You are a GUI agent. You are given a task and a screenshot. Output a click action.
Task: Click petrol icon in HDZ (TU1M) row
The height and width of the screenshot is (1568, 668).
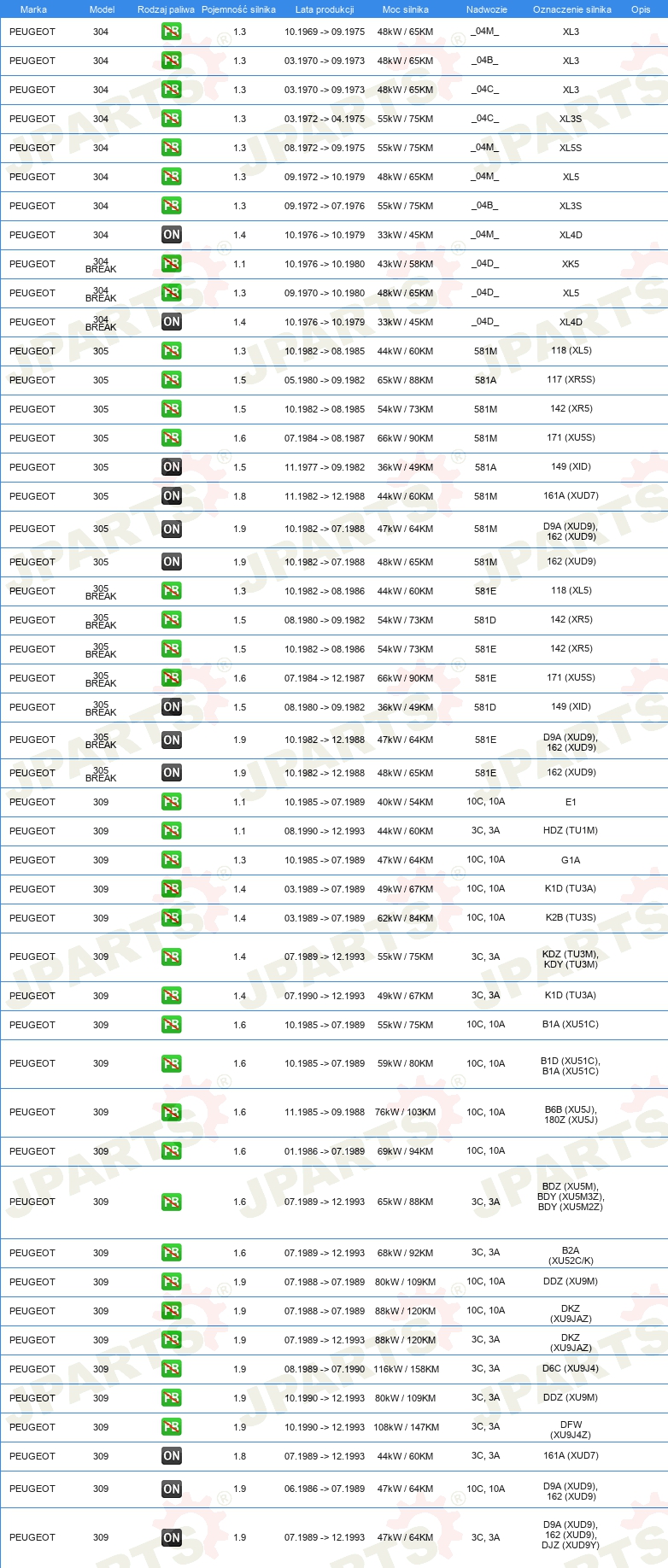coord(172,831)
